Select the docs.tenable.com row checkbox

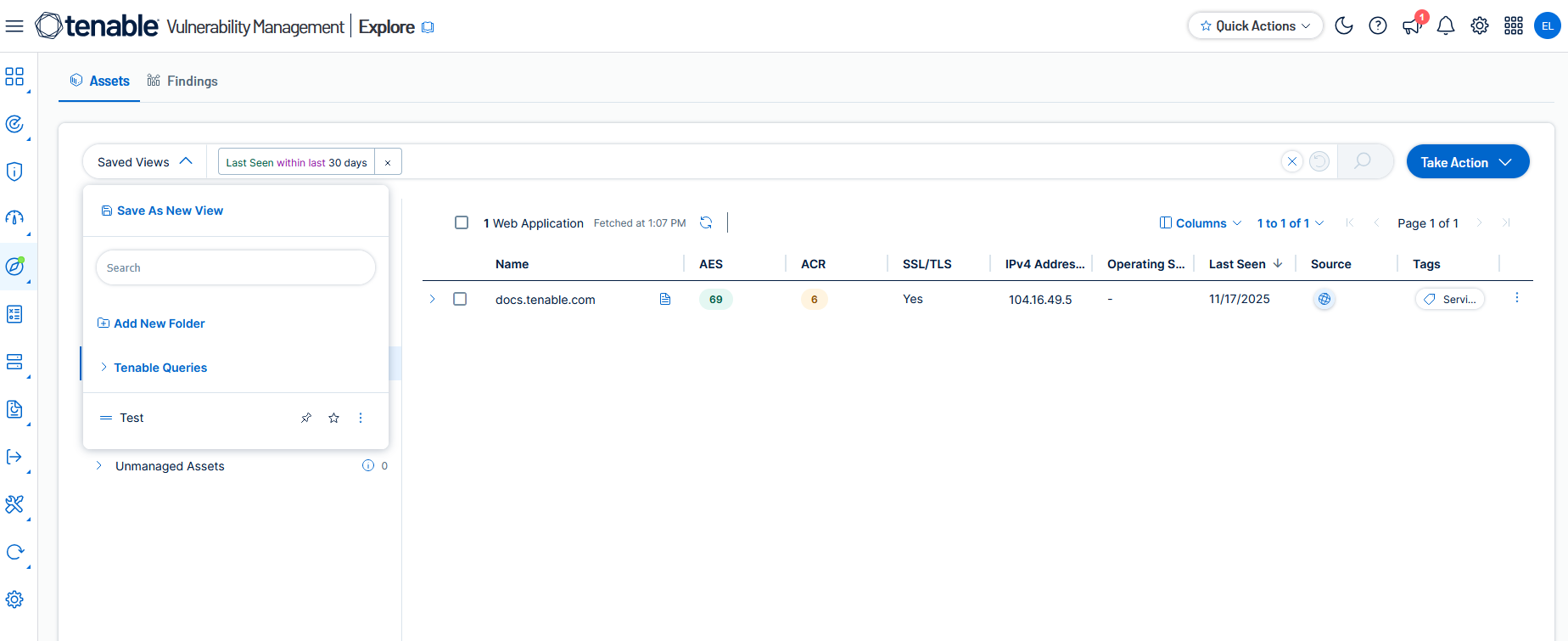coord(460,299)
